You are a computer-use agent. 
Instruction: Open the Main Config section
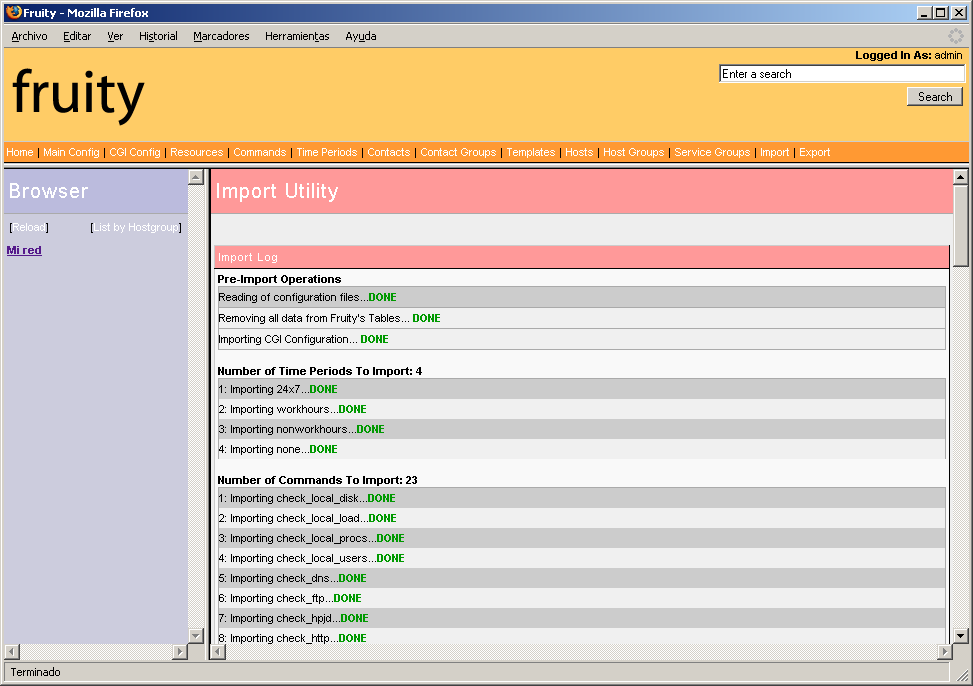point(71,152)
